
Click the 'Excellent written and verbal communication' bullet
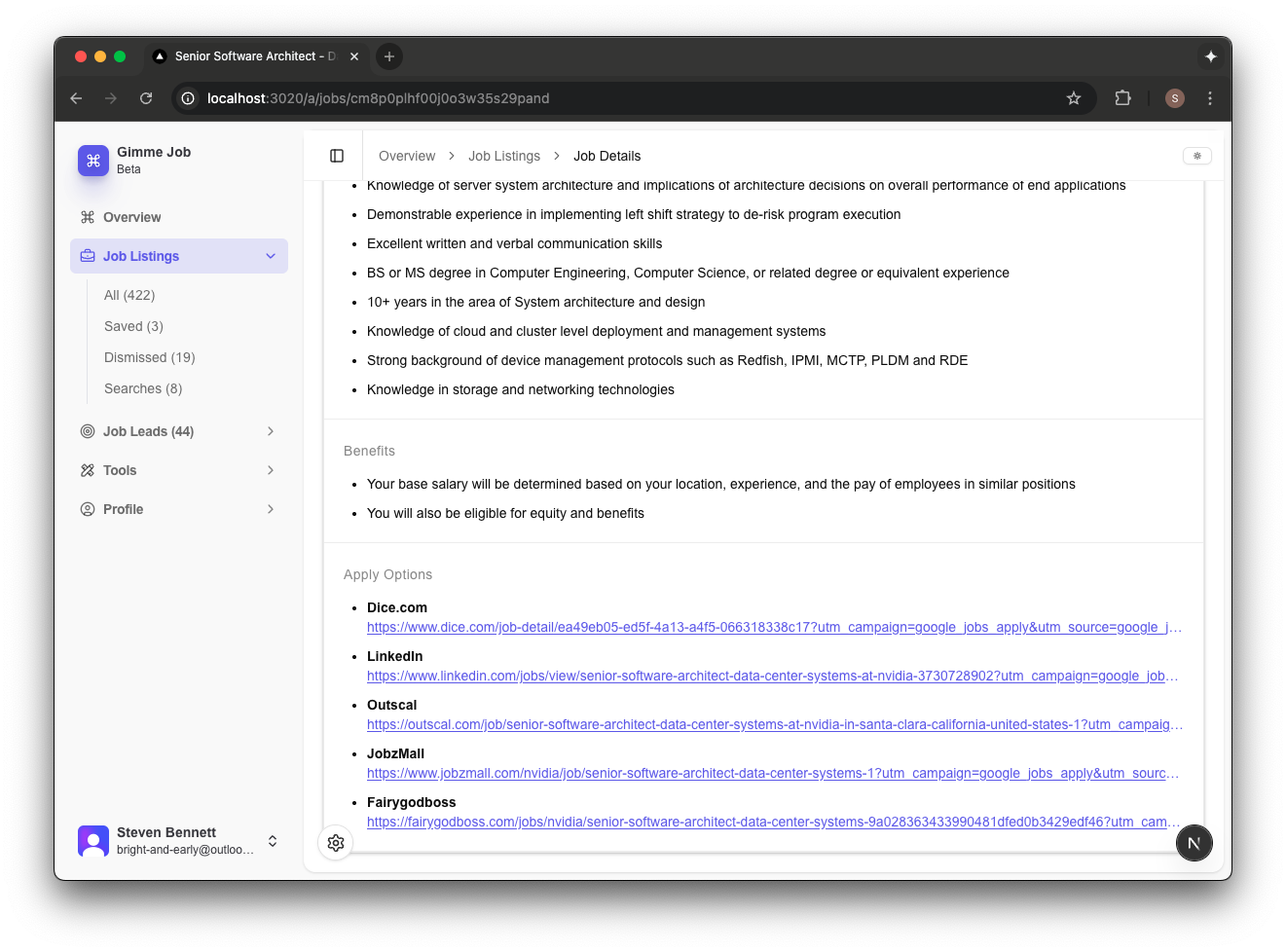[514, 243]
